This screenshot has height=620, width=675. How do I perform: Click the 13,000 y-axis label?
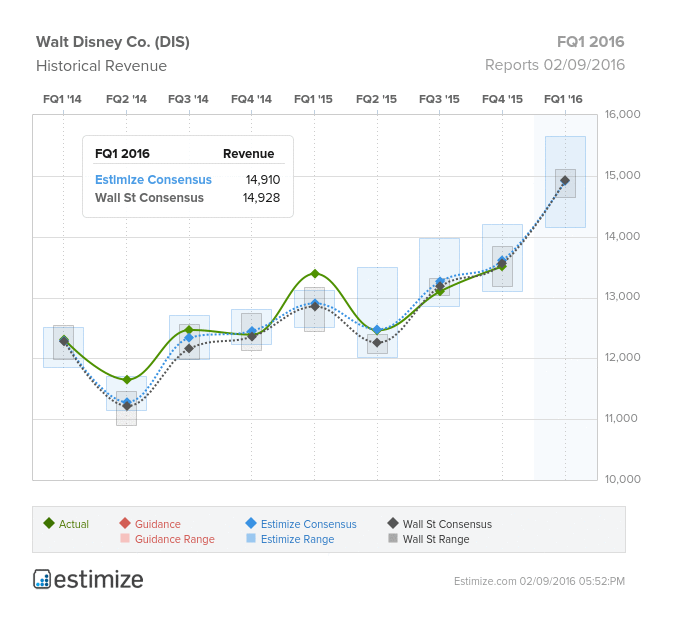[x=622, y=296]
